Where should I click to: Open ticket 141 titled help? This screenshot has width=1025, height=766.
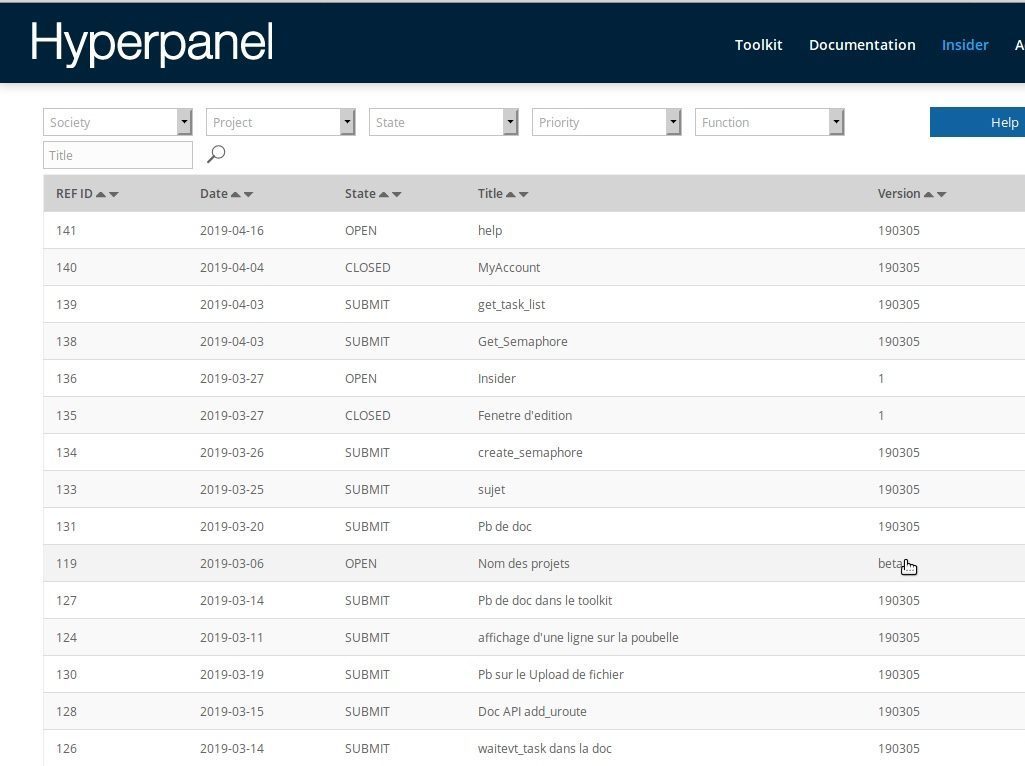click(x=490, y=230)
